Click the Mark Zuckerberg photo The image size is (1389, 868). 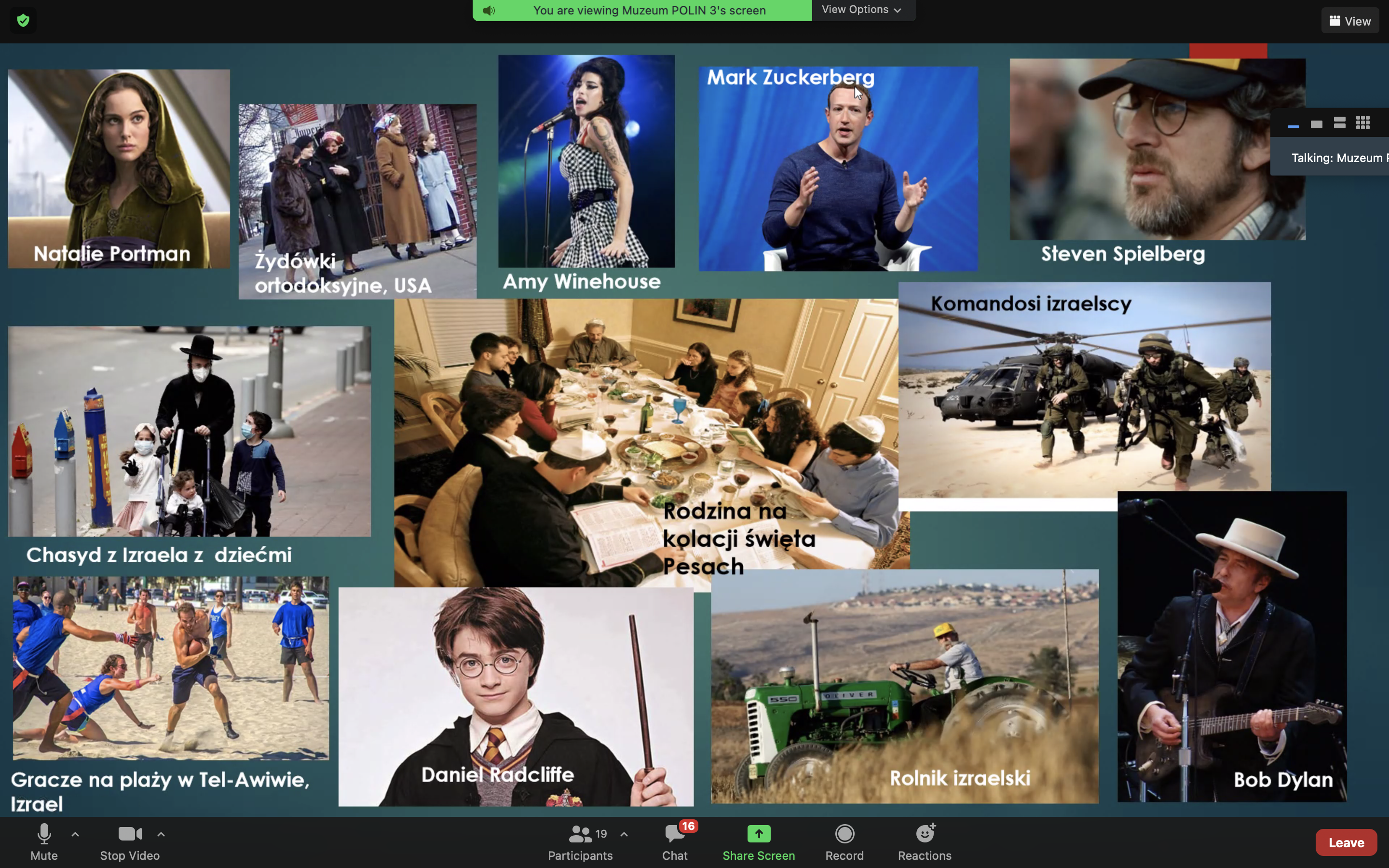838,169
